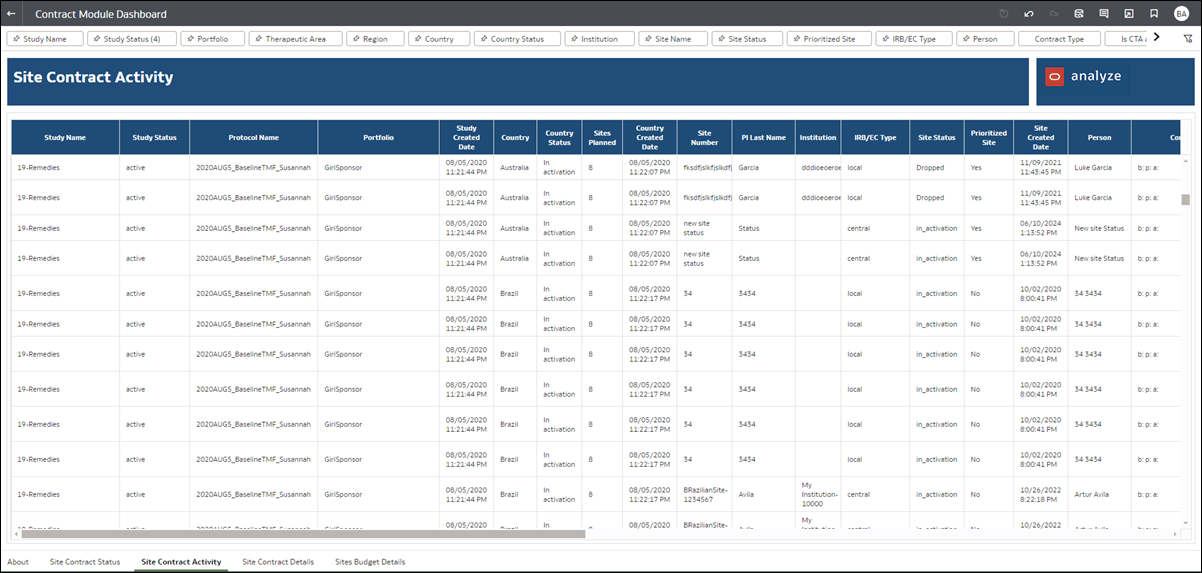The height and width of the screenshot is (573, 1202).
Task: Open the Region filter chip
Action: click(x=376, y=39)
